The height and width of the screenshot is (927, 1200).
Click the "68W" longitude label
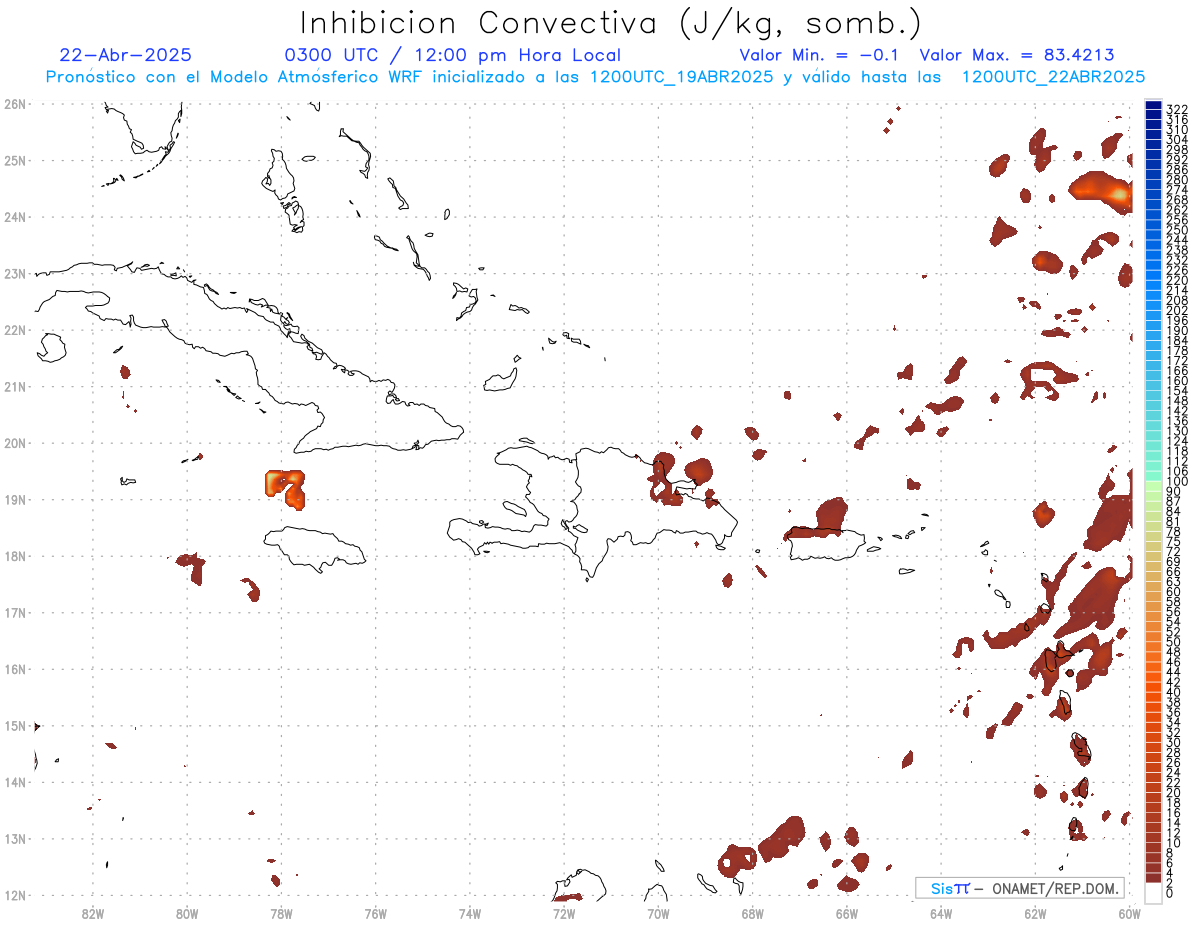point(753,913)
